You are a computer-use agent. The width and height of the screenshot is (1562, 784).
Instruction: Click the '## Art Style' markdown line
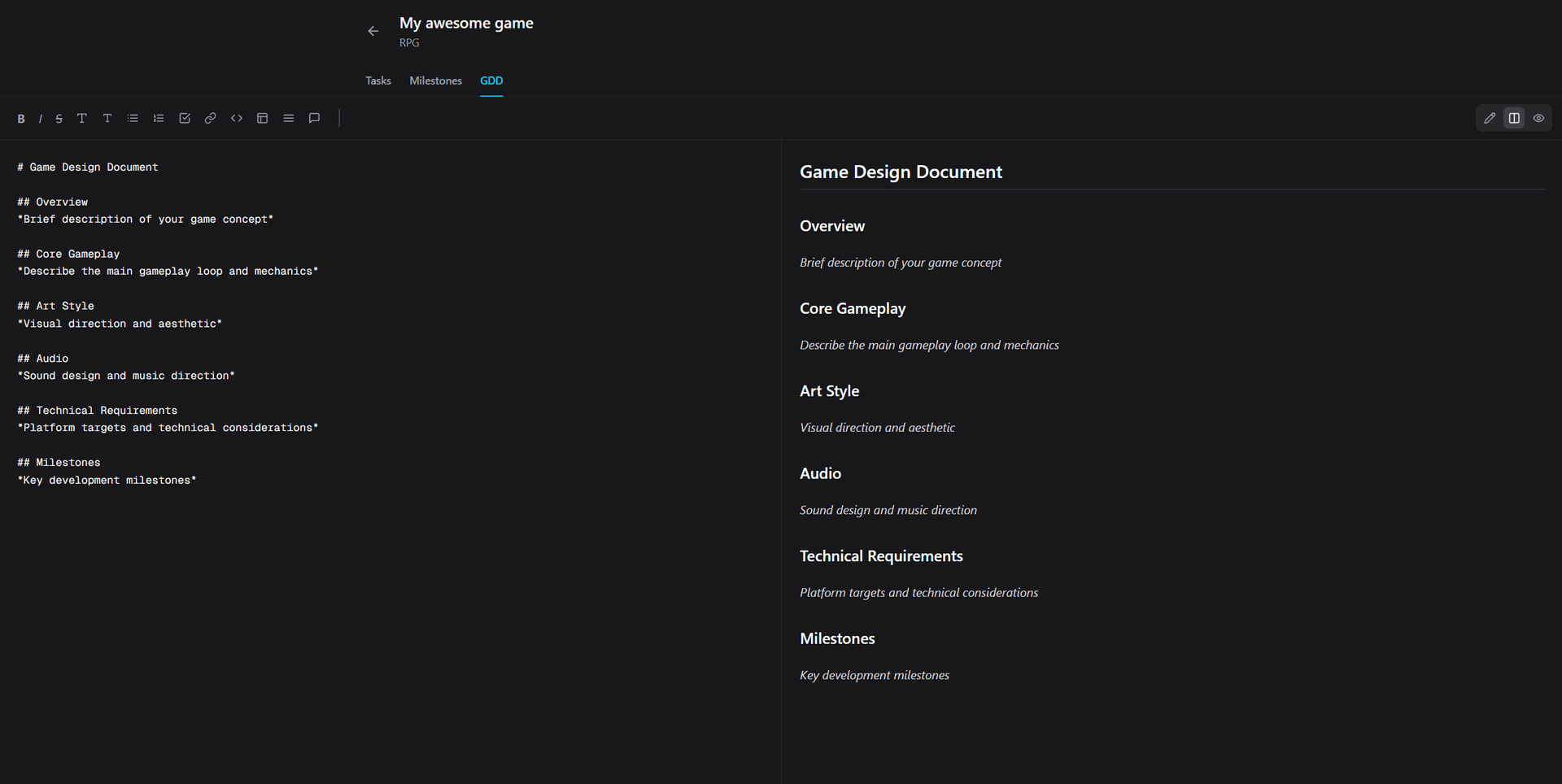point(56,307)
